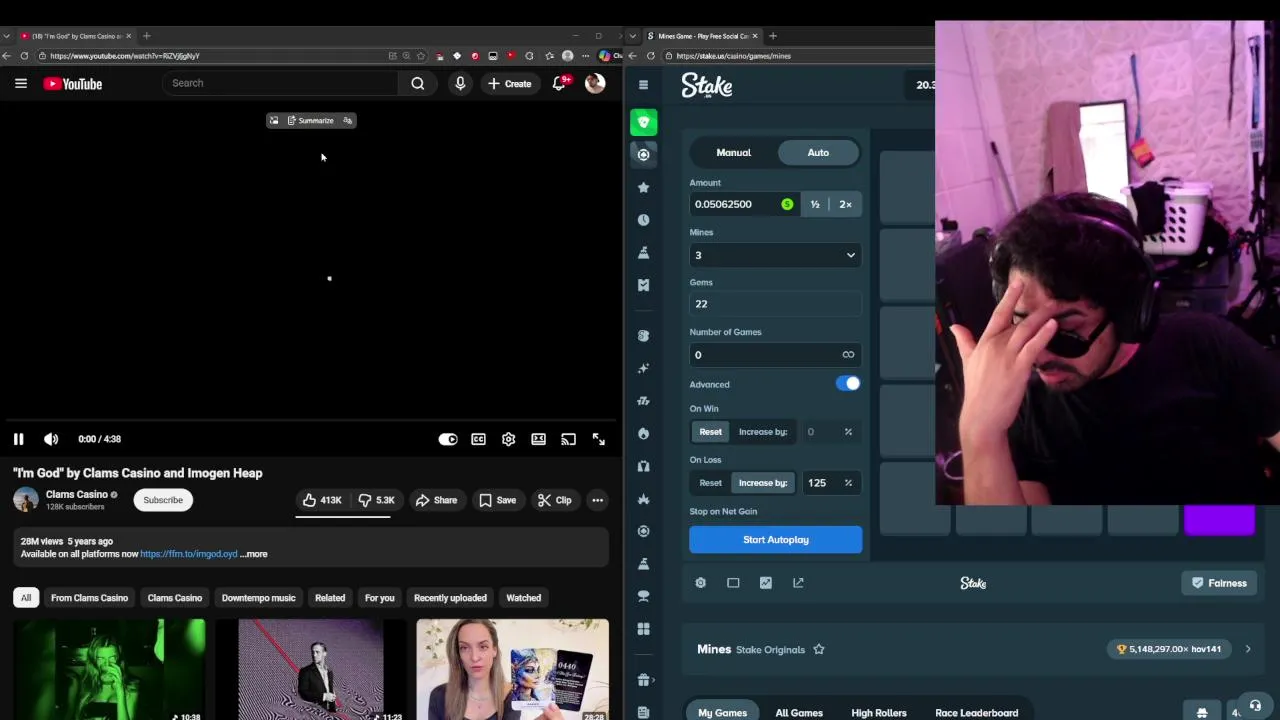Favourite Mines with the star icon
Screen dimensions: 1280x720
point(819,649)
